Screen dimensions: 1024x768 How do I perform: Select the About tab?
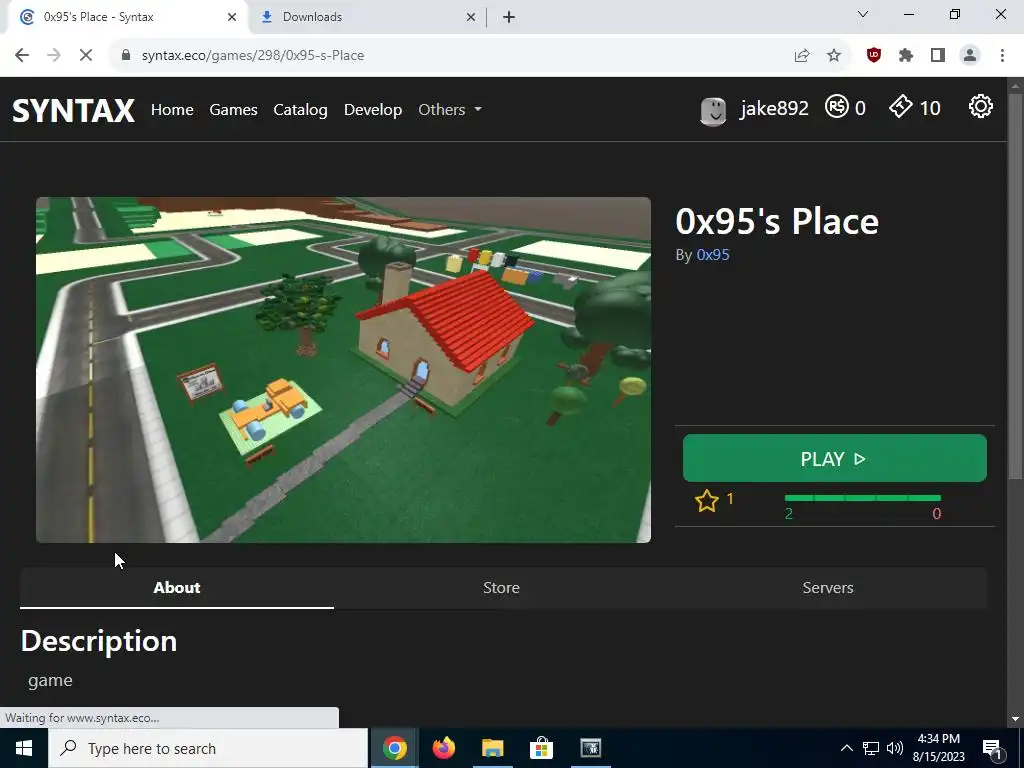click(177, 588)
